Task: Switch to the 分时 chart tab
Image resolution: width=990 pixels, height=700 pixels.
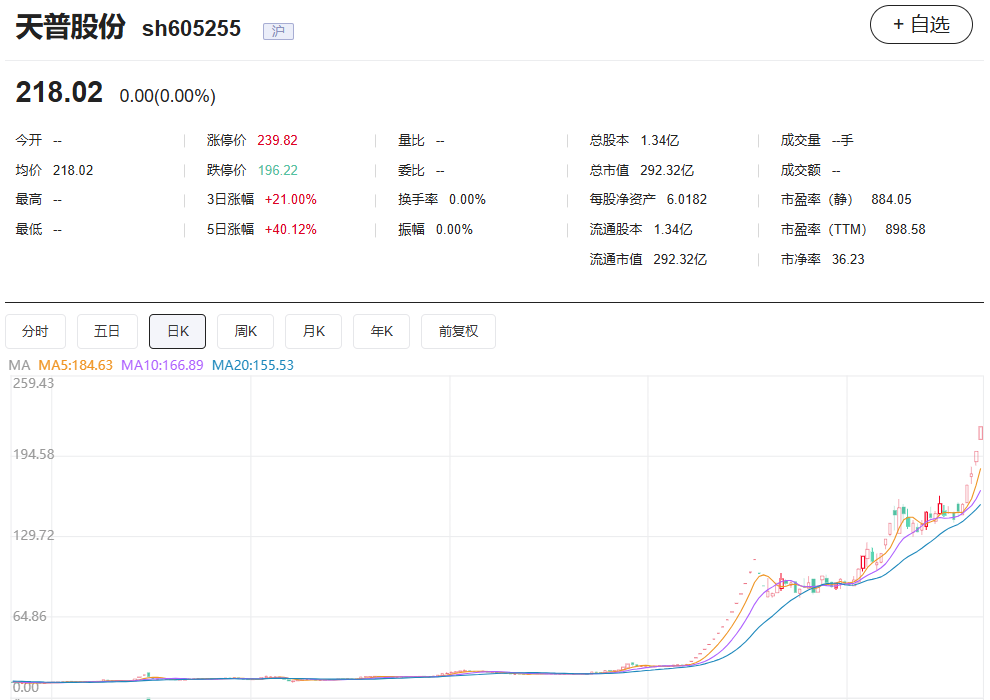Action: click(35, 331)
